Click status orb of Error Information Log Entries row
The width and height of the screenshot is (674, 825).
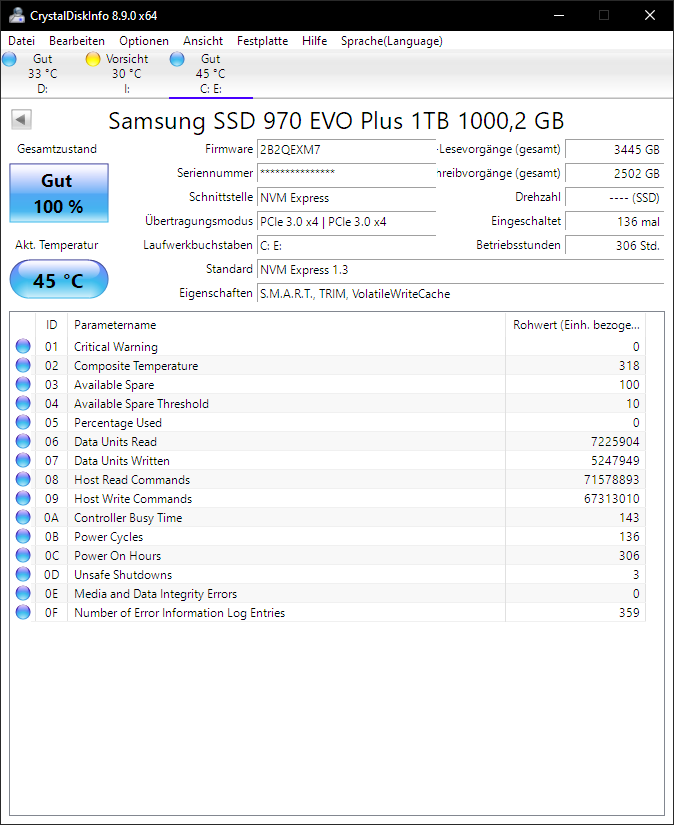[x=23, y=612]
